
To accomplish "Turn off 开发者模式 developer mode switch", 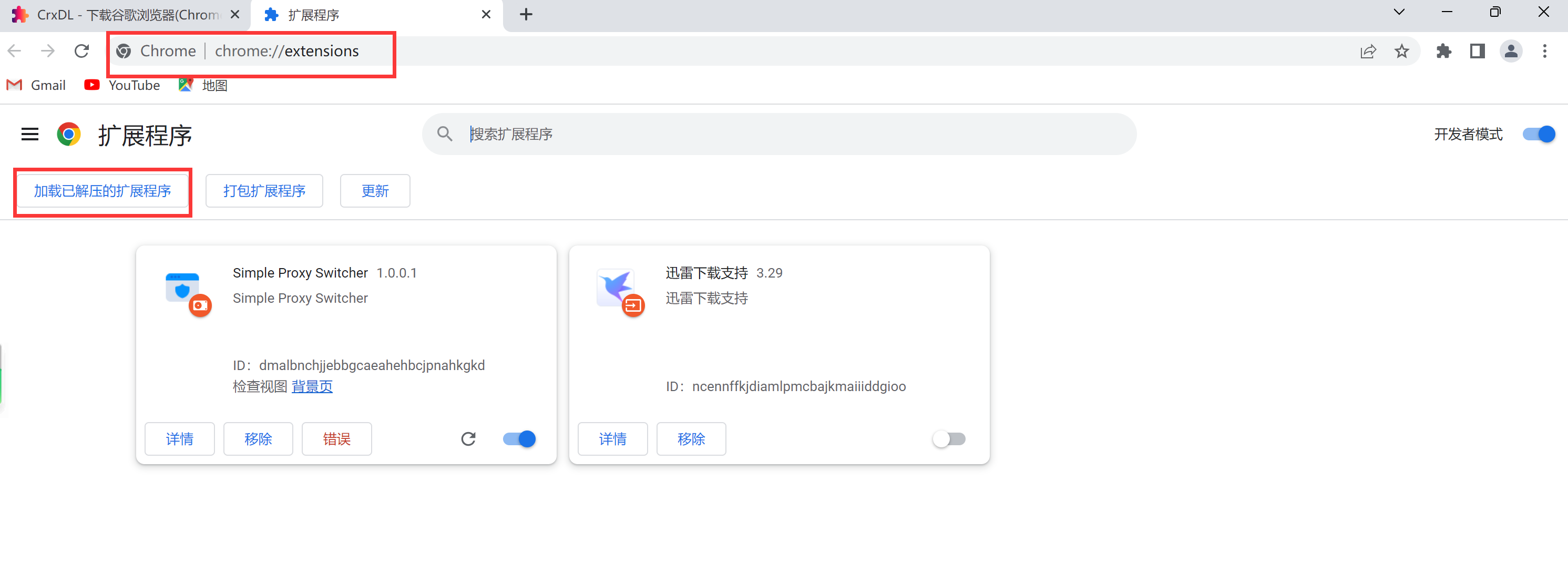I will 1538,134.
